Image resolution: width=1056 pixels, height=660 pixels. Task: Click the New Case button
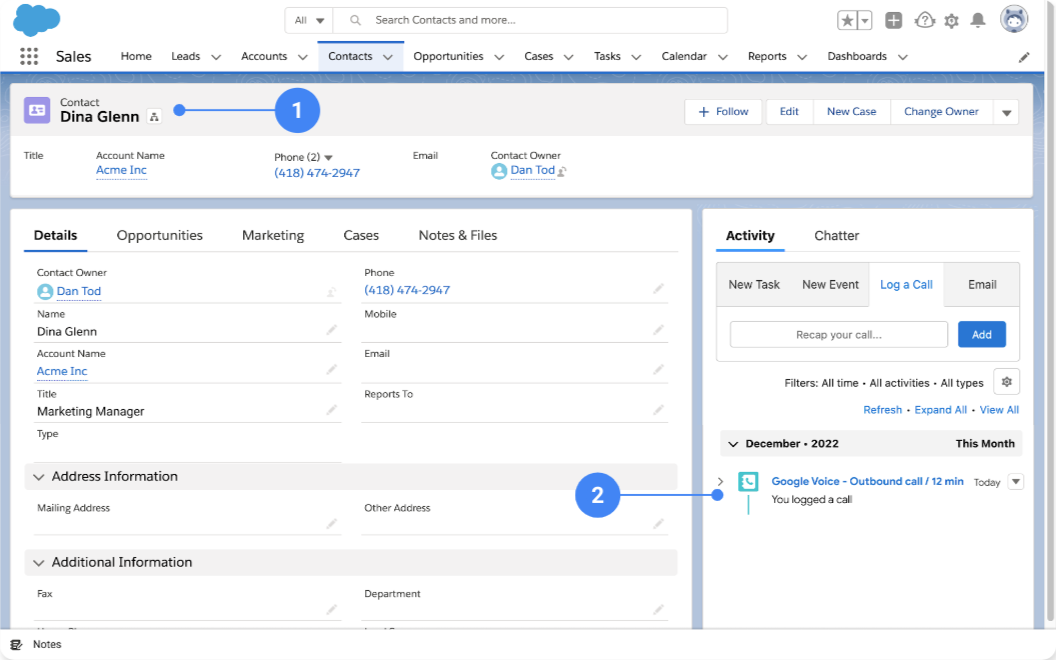point(851,112)
